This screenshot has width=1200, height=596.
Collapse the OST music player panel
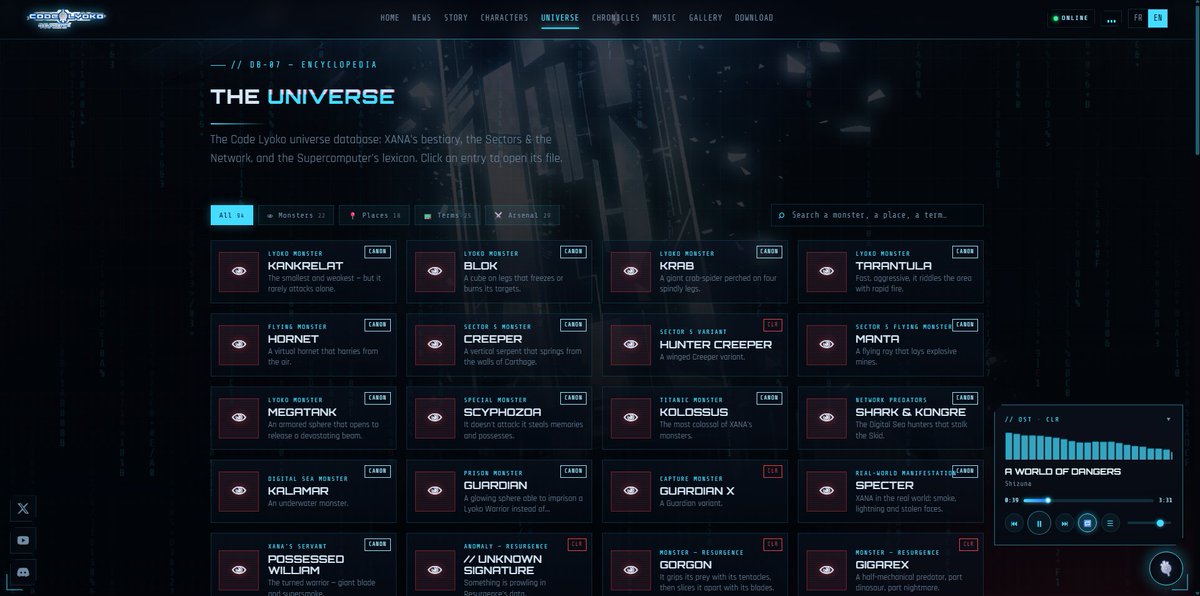point(1168,419)
